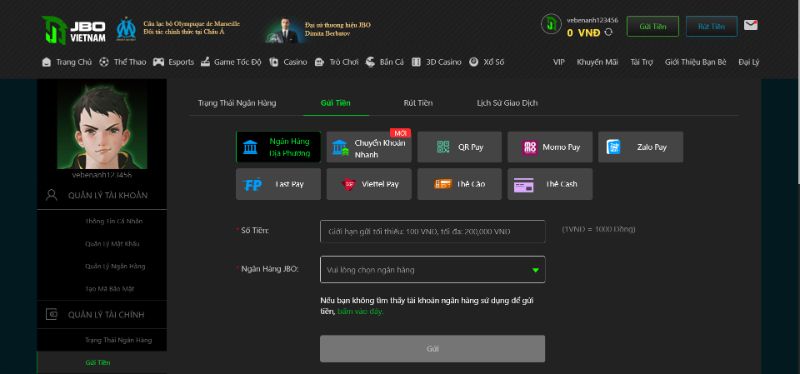The width and height of the screenshot is (800, 374).
Task: Switch to the Rút Tiền tab
Action: [418, 103]
